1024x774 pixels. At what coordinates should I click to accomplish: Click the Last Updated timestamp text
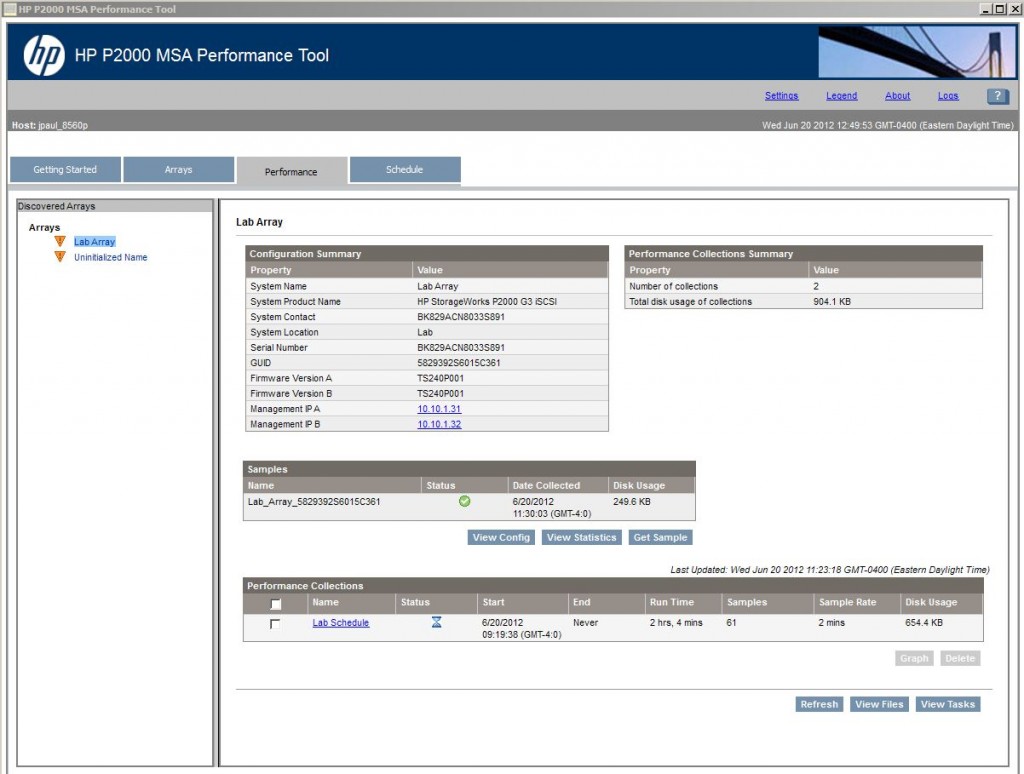(x=830, y=570)
